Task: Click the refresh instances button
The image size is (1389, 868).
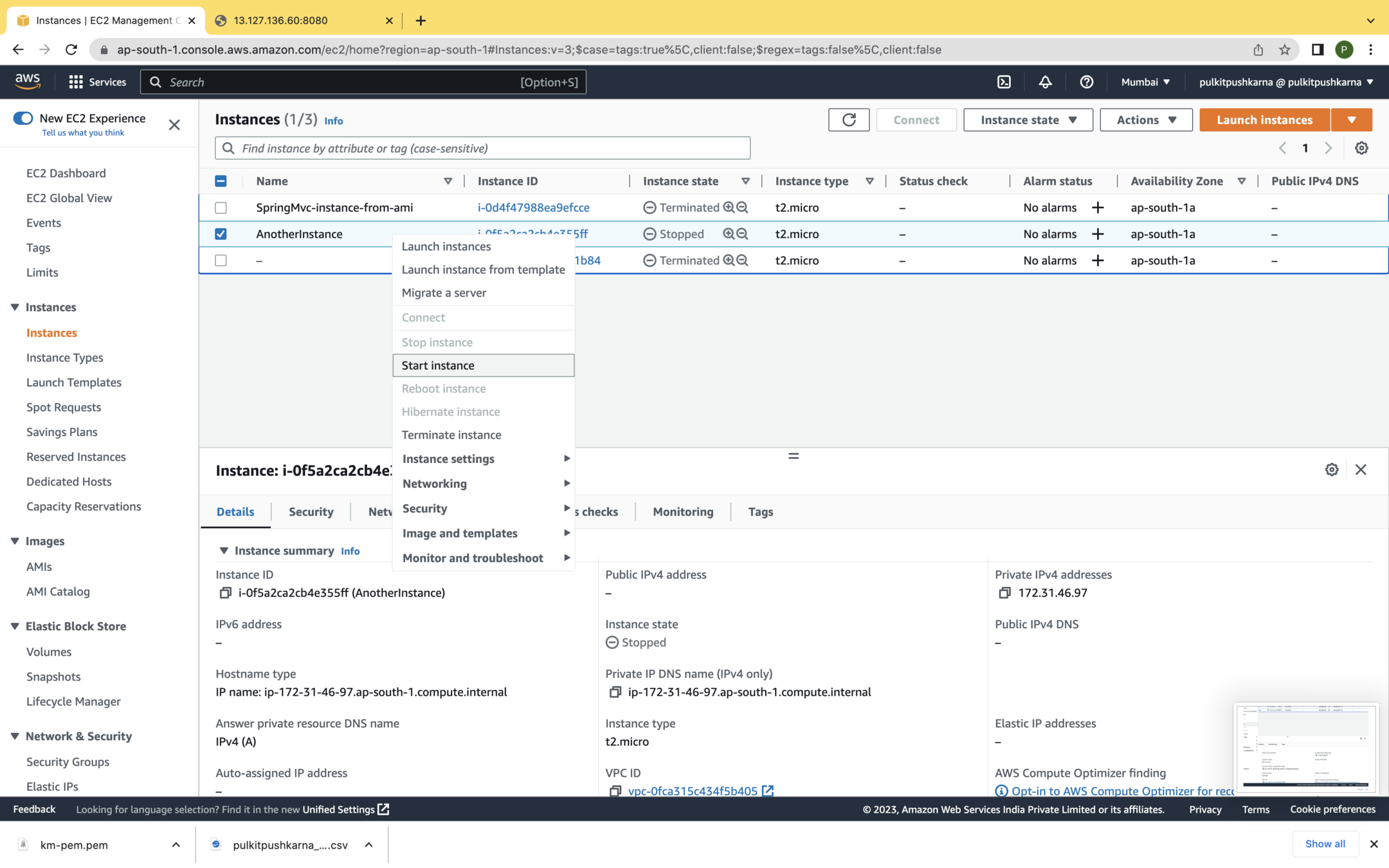Action: [848, 120]
